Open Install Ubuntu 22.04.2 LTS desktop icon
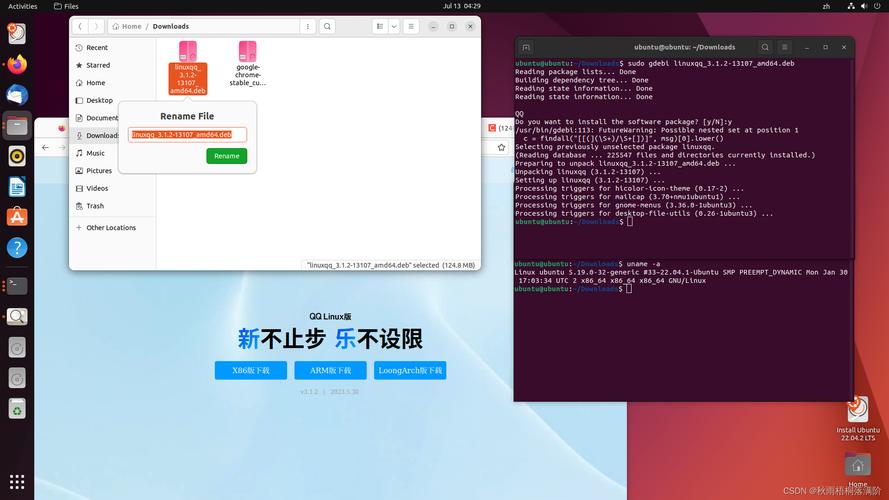 pyautogui.click(x=858, y=418)
